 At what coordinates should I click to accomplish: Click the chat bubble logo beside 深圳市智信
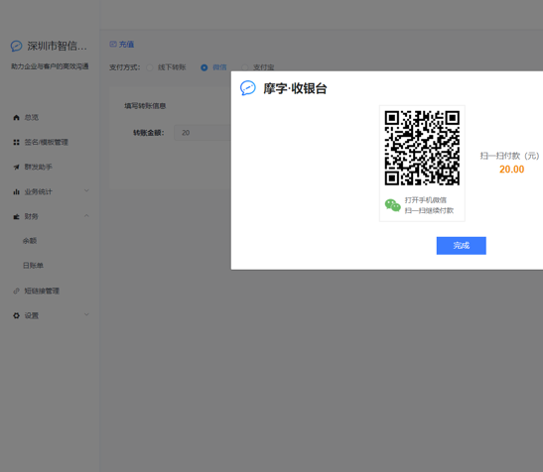16,46
